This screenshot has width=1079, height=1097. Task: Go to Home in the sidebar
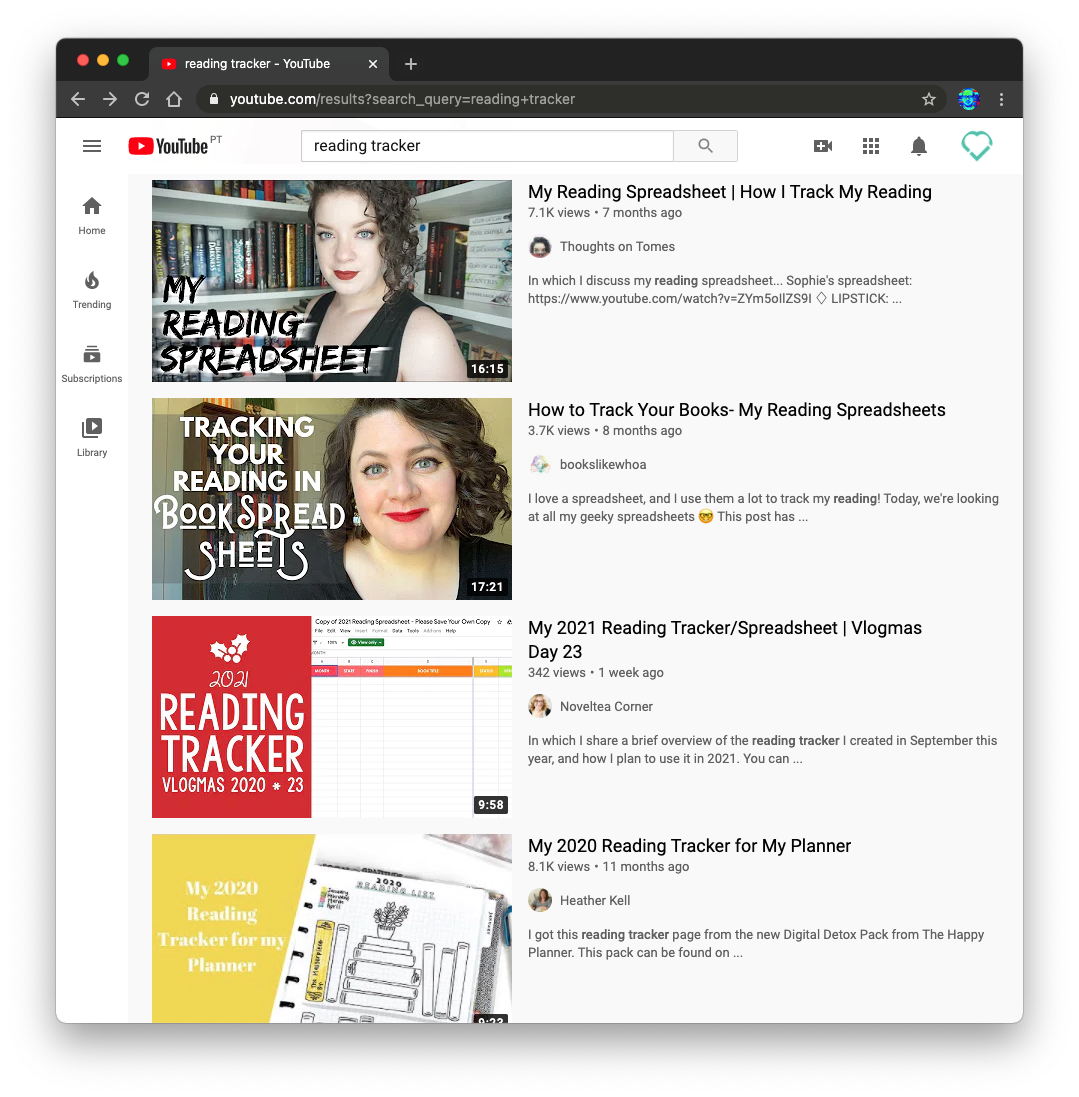click(92, 215)
